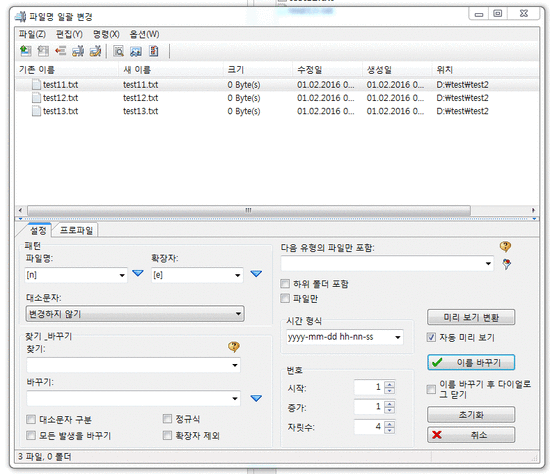
Task: Click the help icon in the find-replace section
Action: [x=234, y=347]
